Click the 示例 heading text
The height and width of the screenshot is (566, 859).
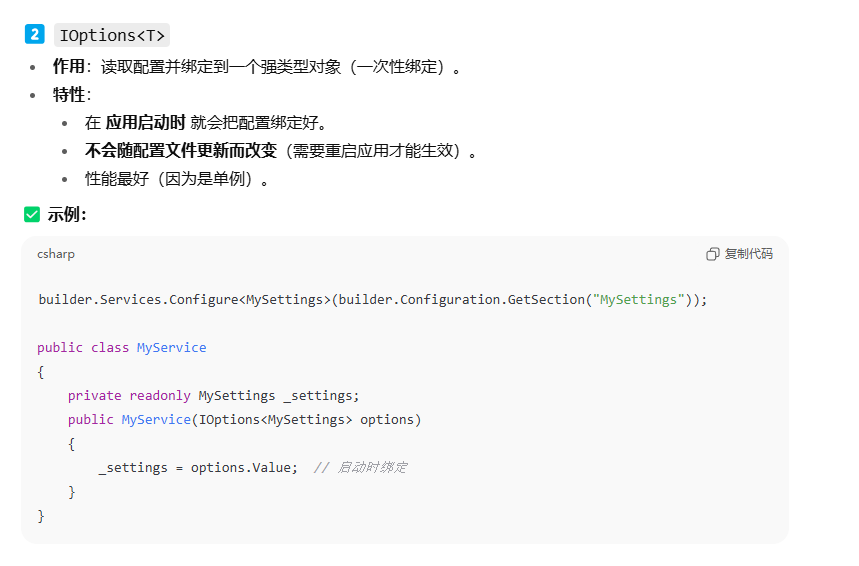(x=67, y=214)
